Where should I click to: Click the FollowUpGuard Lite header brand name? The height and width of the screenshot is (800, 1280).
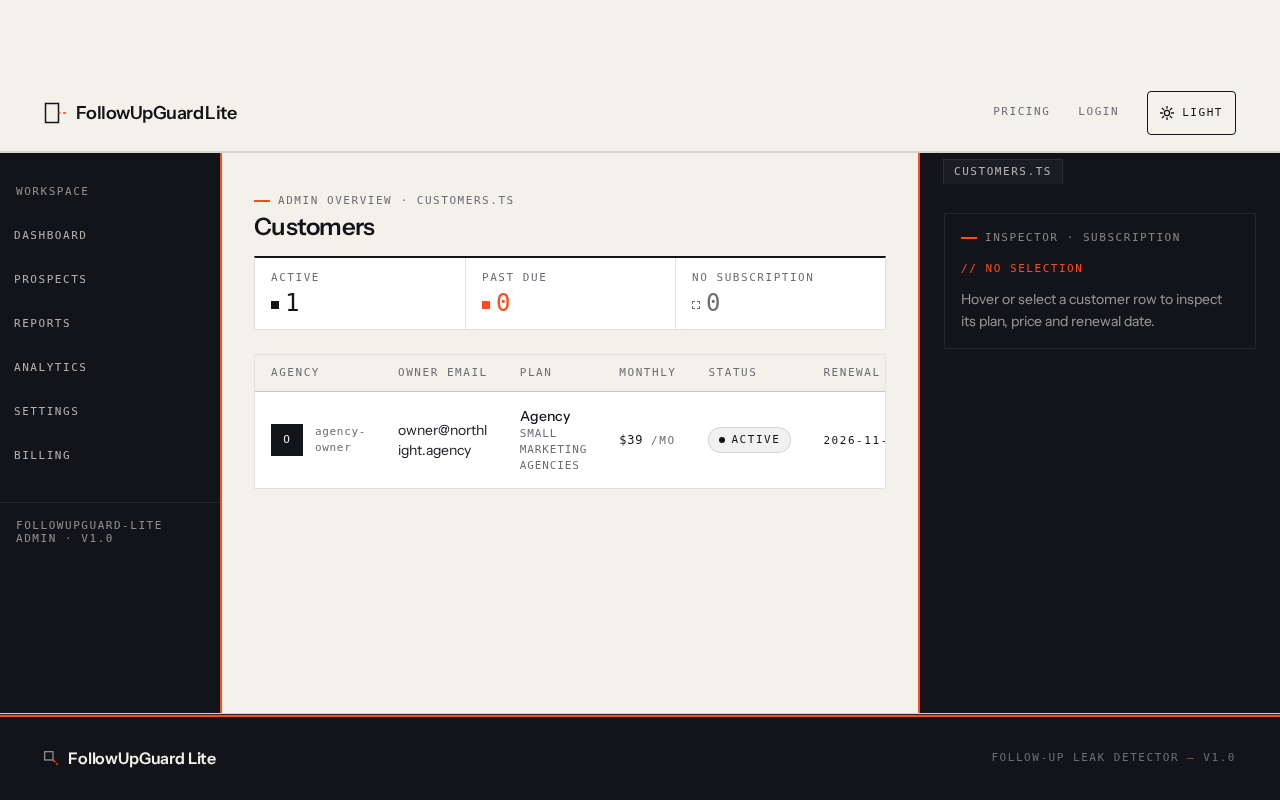tap(156, 113)
